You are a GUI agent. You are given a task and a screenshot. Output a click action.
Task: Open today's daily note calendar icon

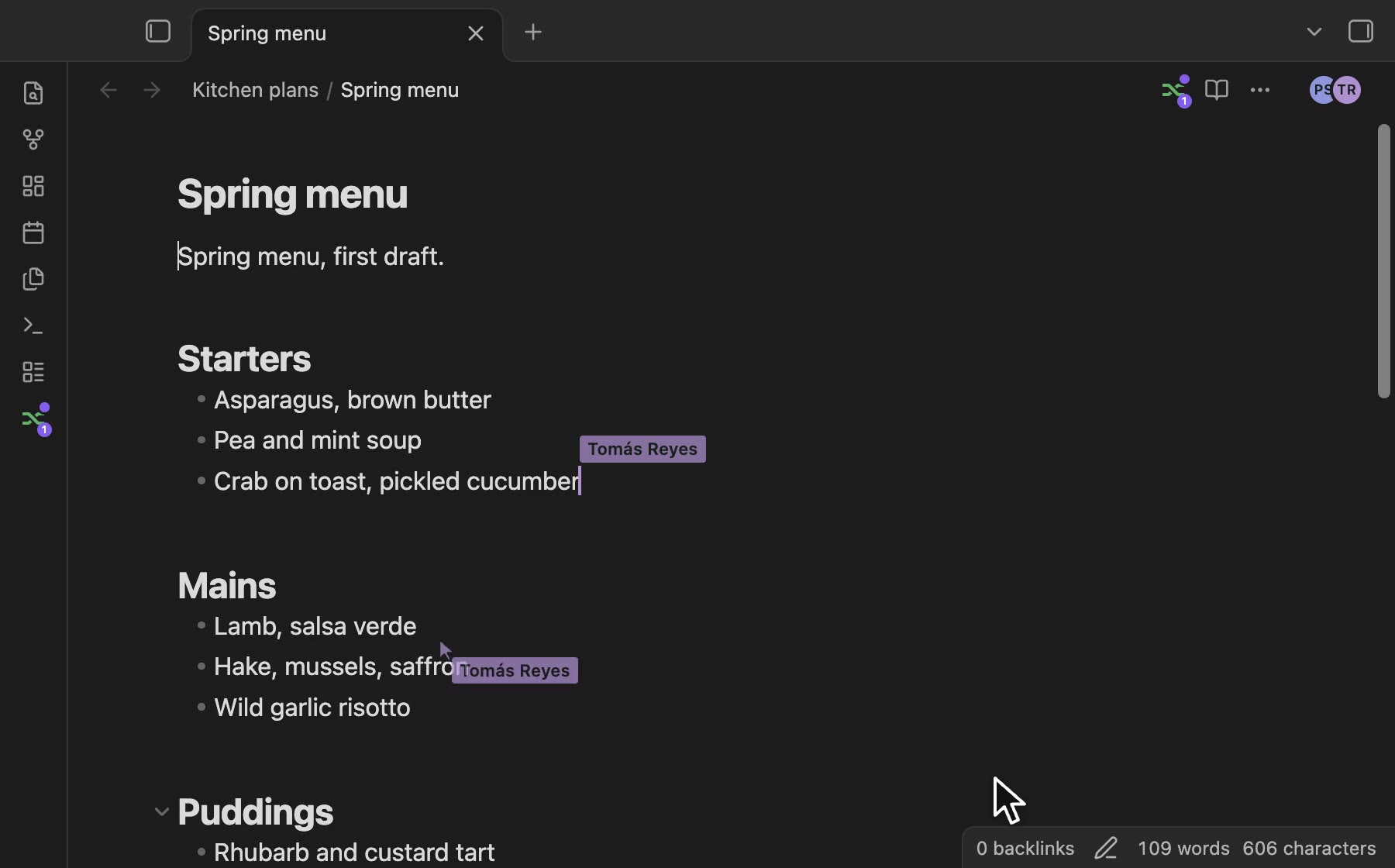[33, 232]
